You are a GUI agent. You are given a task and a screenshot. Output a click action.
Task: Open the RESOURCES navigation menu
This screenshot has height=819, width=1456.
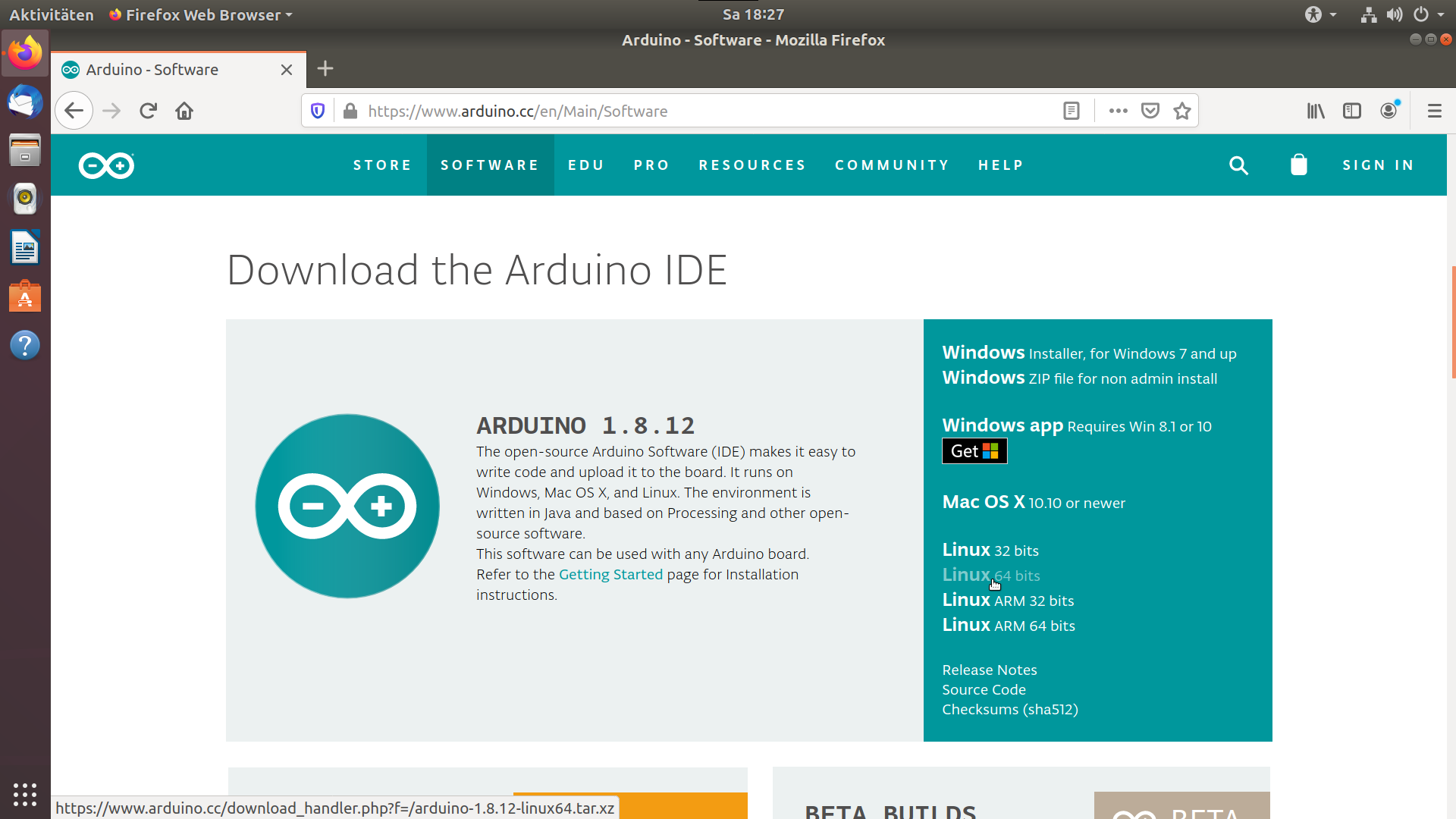752,165
